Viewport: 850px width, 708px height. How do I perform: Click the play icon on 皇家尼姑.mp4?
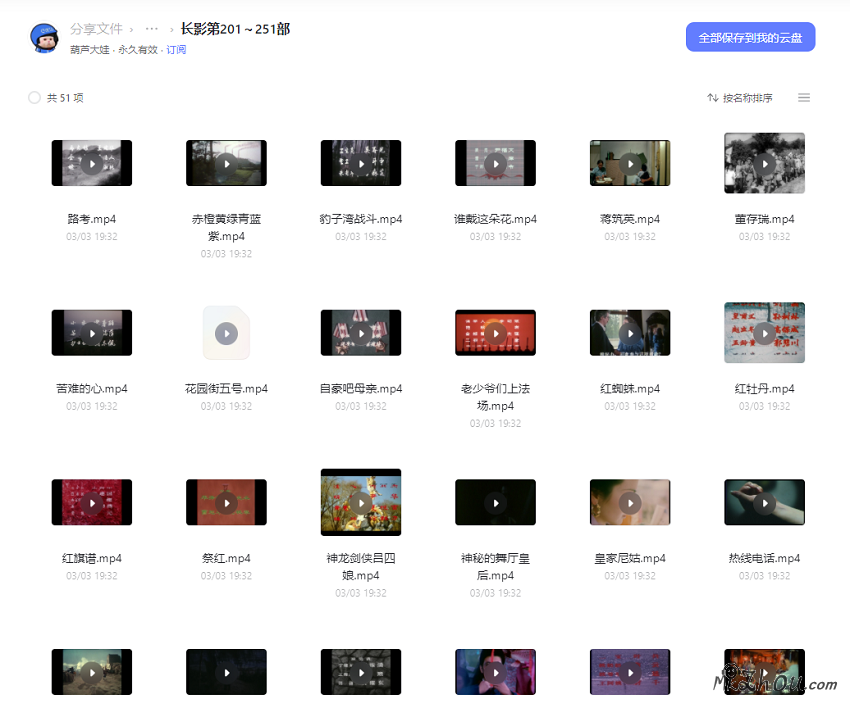pyautogui.click(x=630, y=502)
